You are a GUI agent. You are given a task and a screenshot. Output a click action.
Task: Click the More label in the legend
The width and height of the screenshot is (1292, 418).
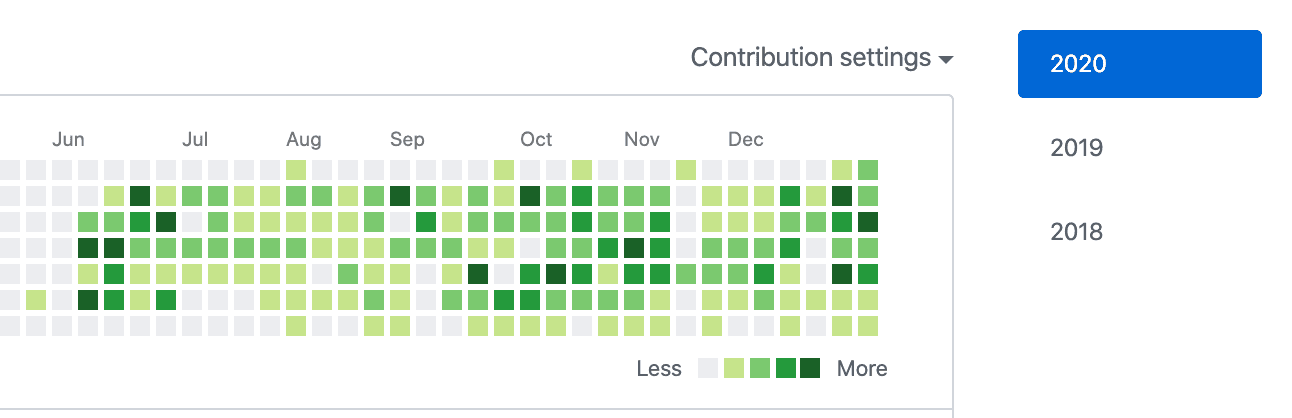click(x=862, y=368)
